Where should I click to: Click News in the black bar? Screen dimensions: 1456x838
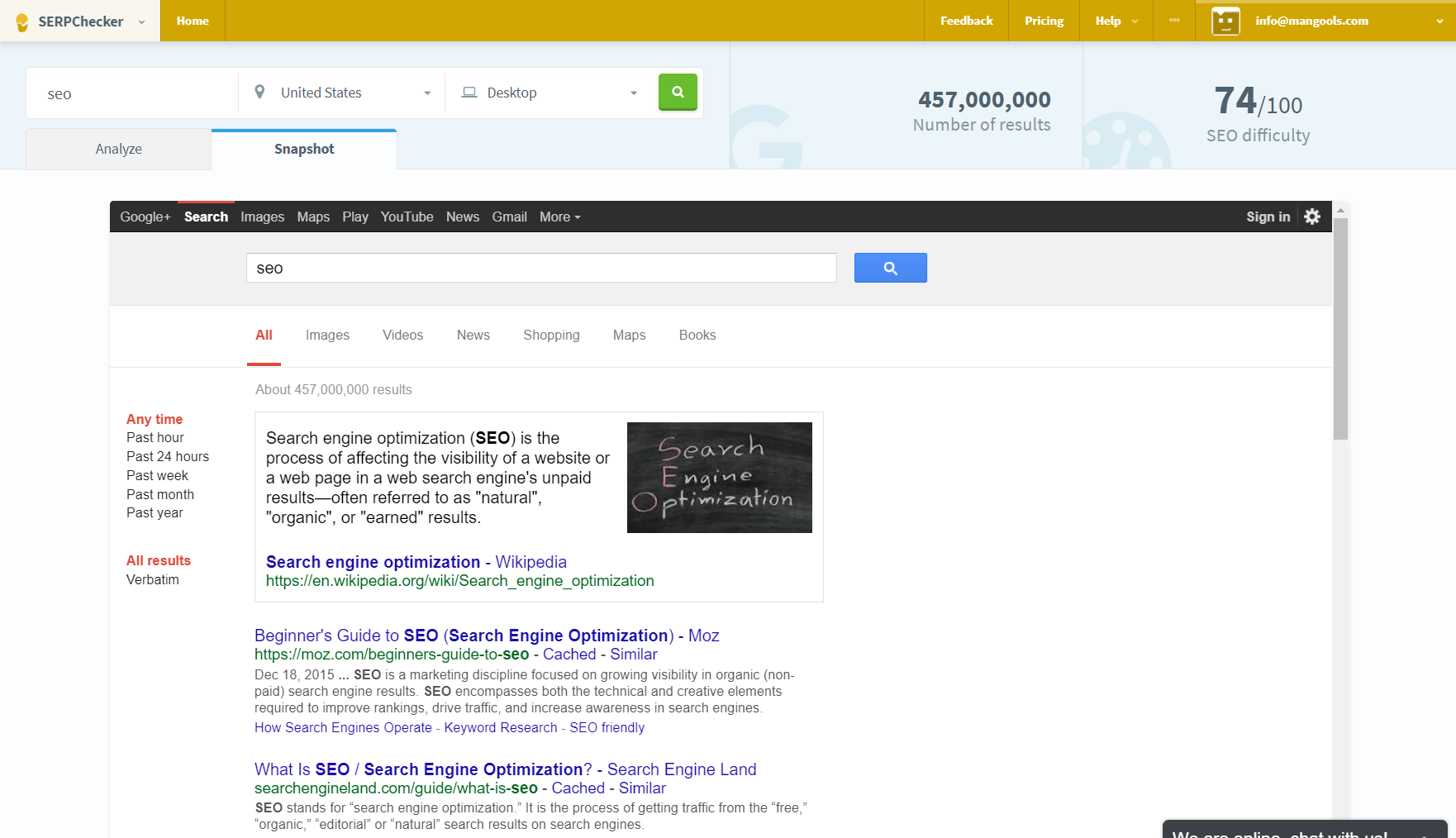463,217
